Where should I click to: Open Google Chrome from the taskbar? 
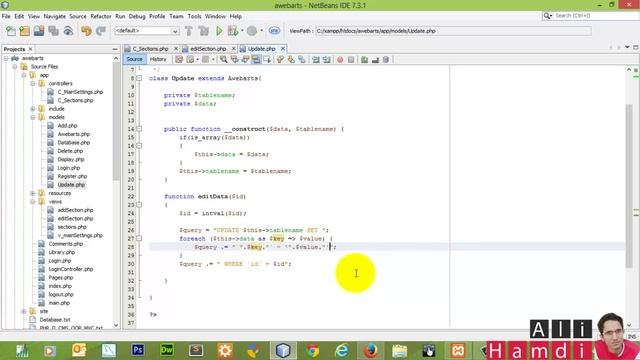tap(313, 351)
